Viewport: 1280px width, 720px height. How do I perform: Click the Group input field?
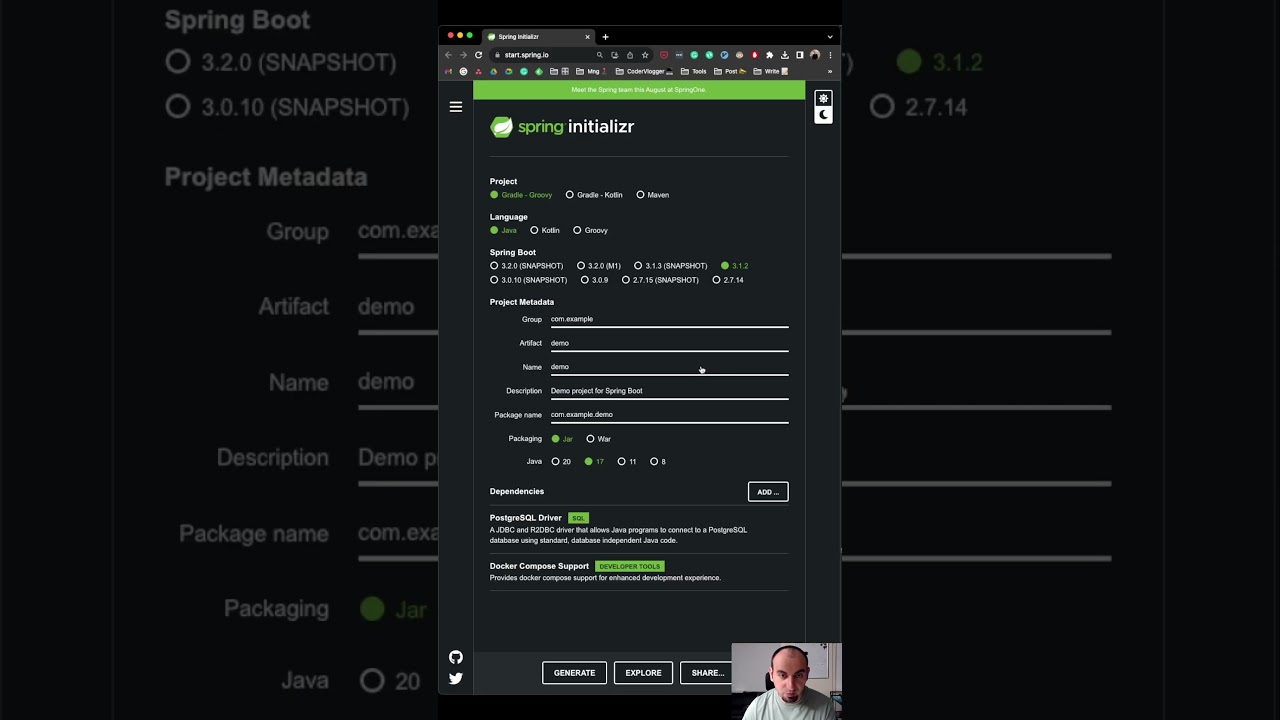click(x=669, y=319)
